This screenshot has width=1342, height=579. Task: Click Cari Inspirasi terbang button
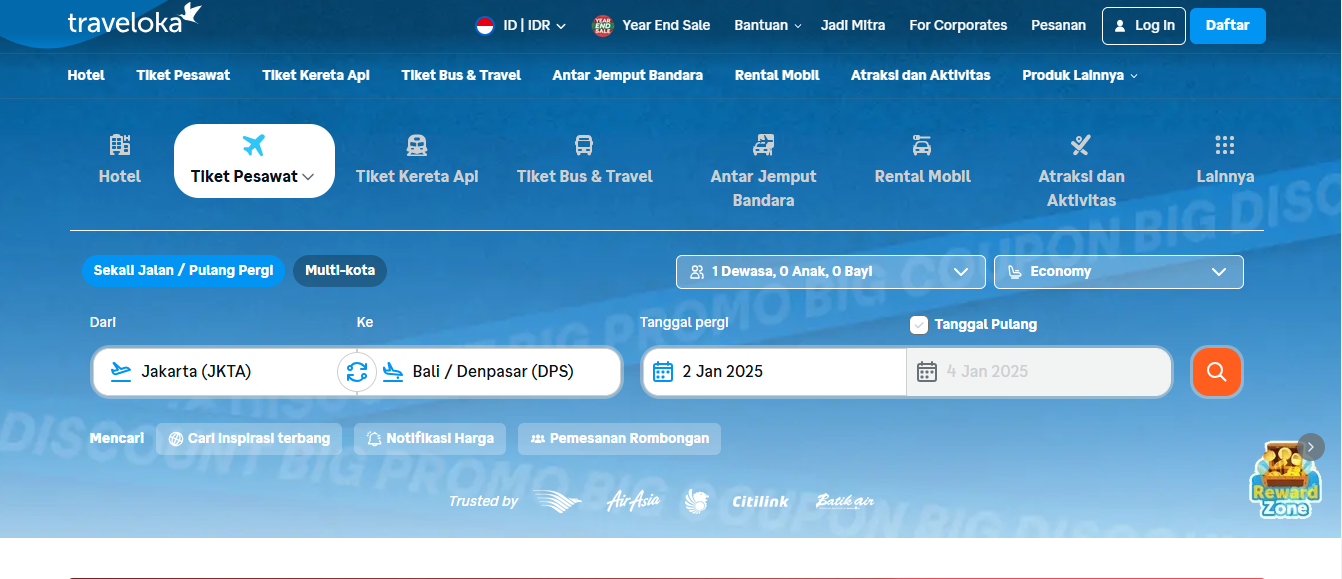pos(249,439)
